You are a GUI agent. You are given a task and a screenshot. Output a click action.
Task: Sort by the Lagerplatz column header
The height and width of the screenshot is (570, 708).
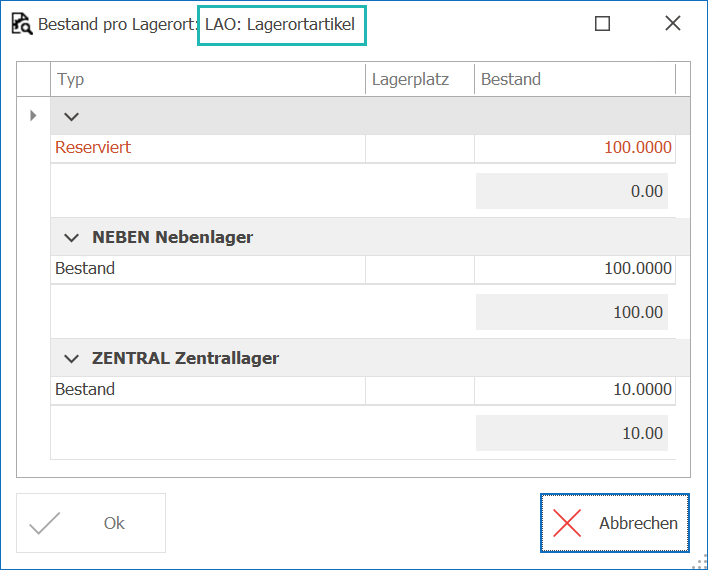point(419,79)
